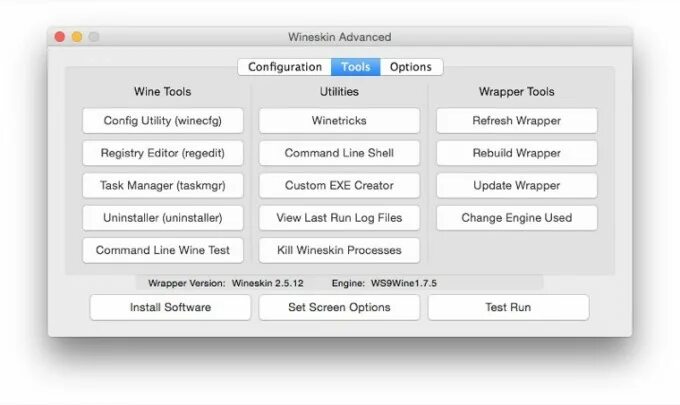
Task: Select the Tools tab
Action: pos(355,67)
